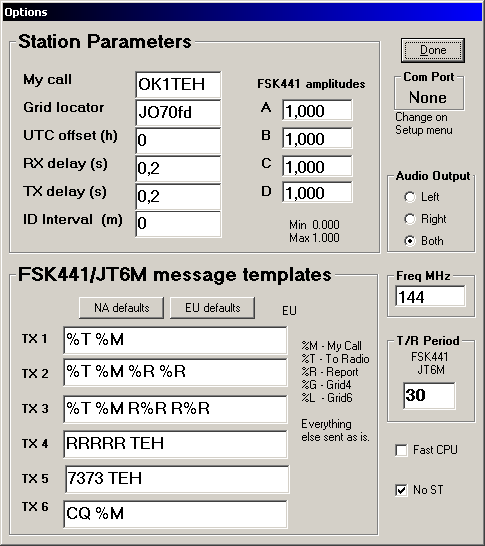Apply EU defaults message templates
Viewport: 485px width, 546px height.
(212, 308)
